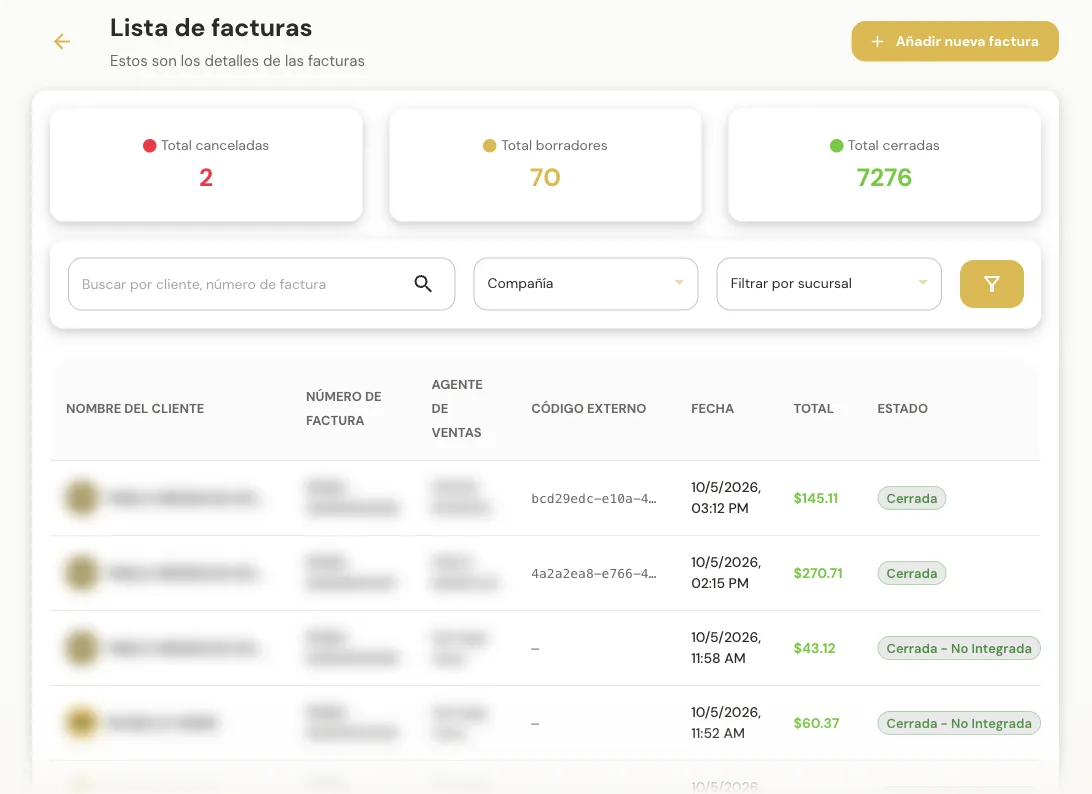Screen dimensions: 1092x794
Task: Click the NOMBRE DEL CLIENTE column header
Action: (x=135, y=409)
